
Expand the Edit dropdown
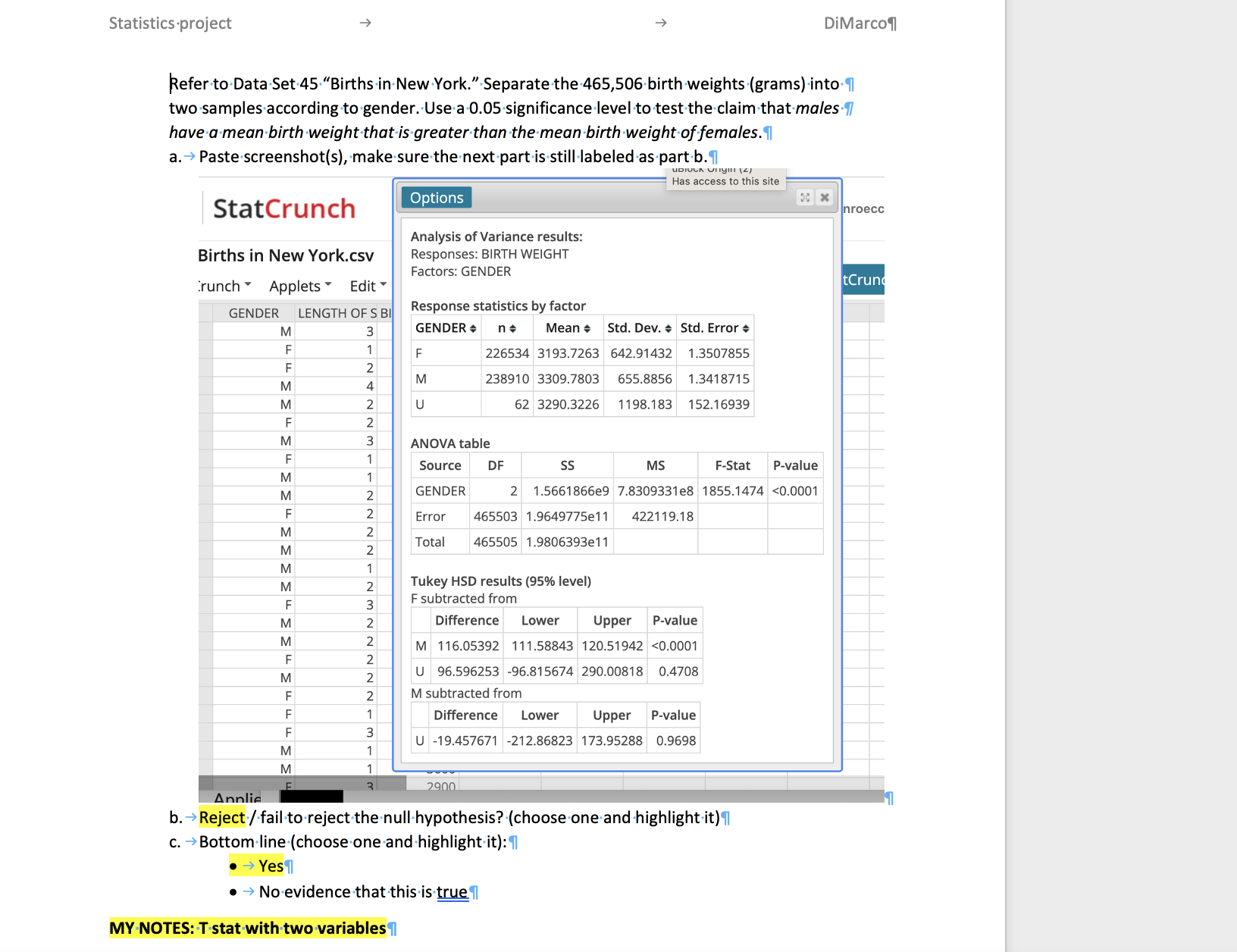[367, 286]
